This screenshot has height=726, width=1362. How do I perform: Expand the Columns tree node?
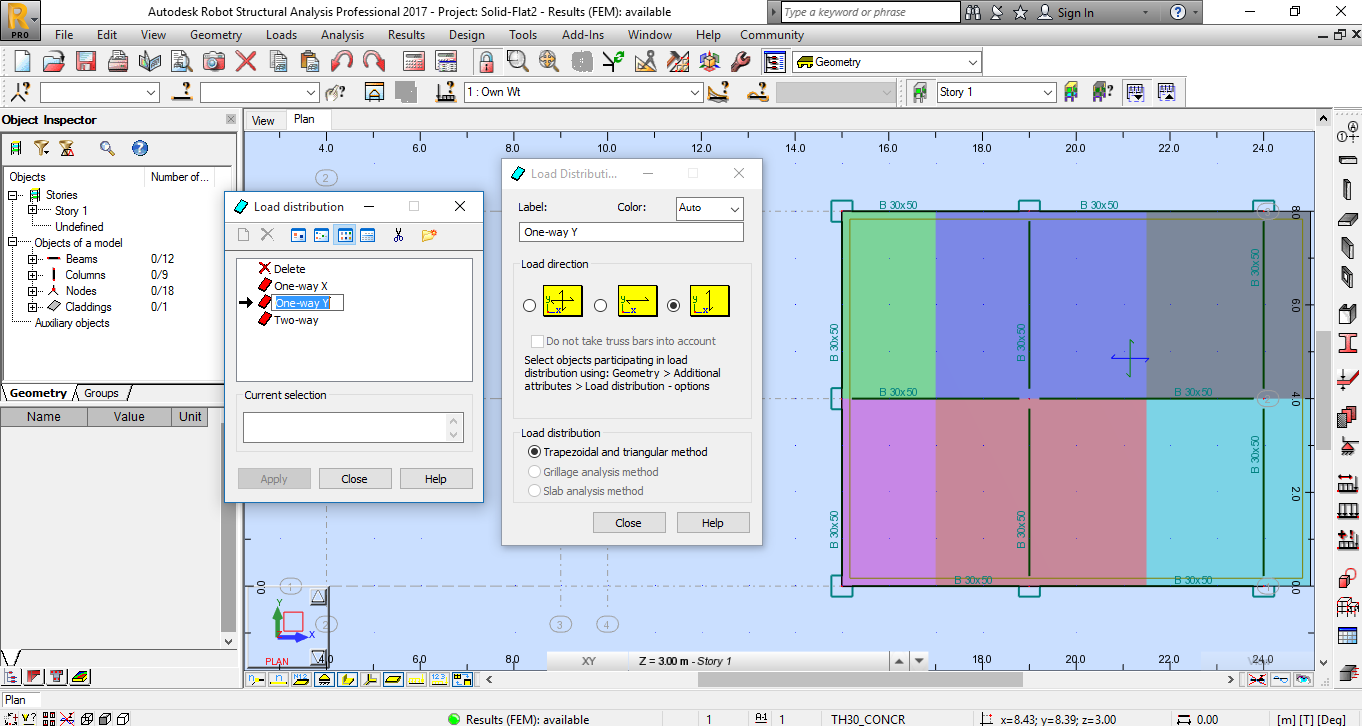pos(33,275)
